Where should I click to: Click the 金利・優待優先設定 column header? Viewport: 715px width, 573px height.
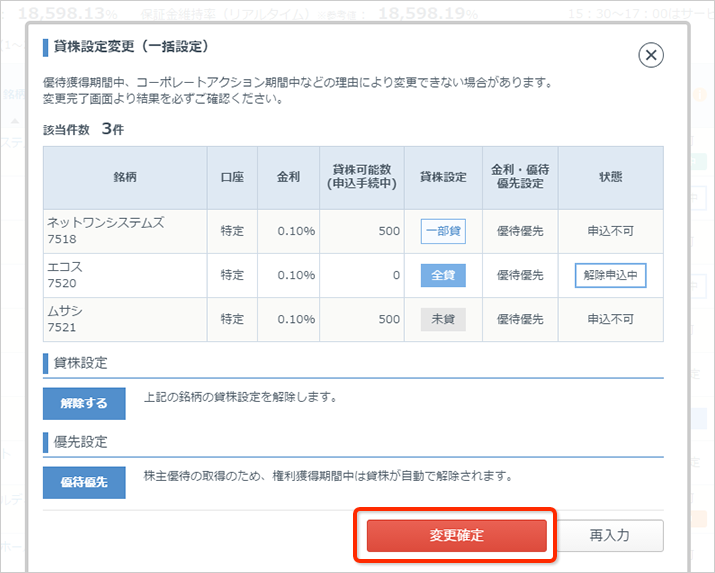coord(519,177)
